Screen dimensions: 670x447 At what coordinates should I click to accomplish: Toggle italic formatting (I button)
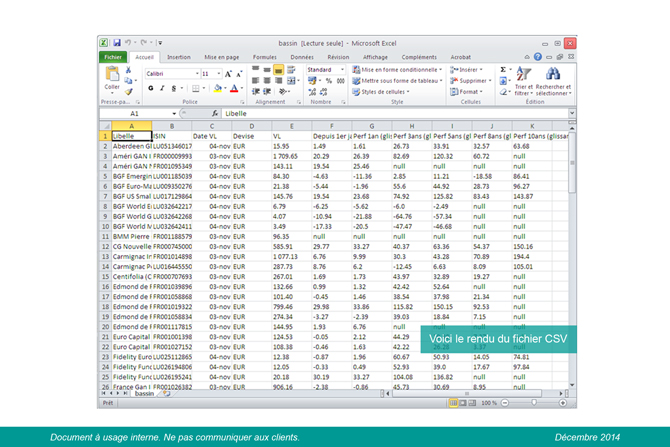[162, 88]
